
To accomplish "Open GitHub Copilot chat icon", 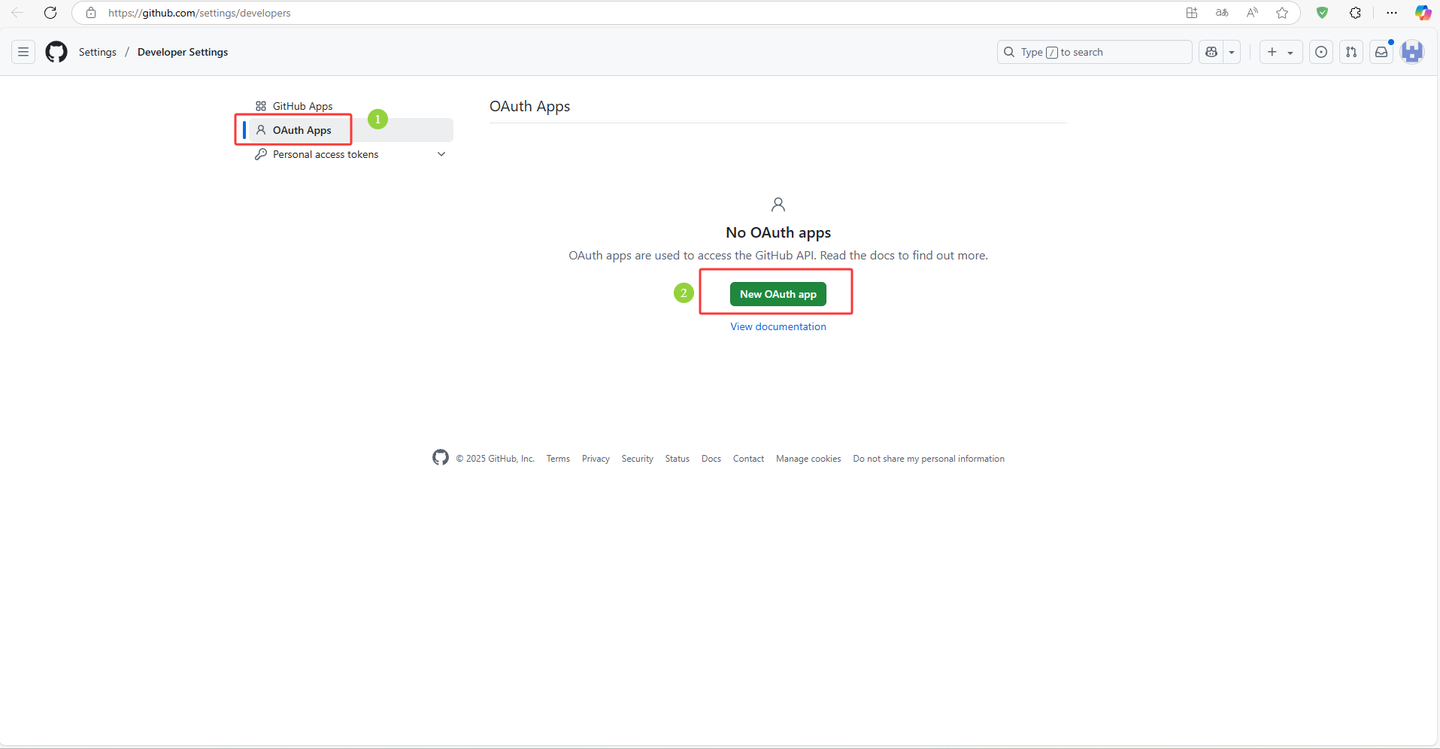I will (1211, 52).
